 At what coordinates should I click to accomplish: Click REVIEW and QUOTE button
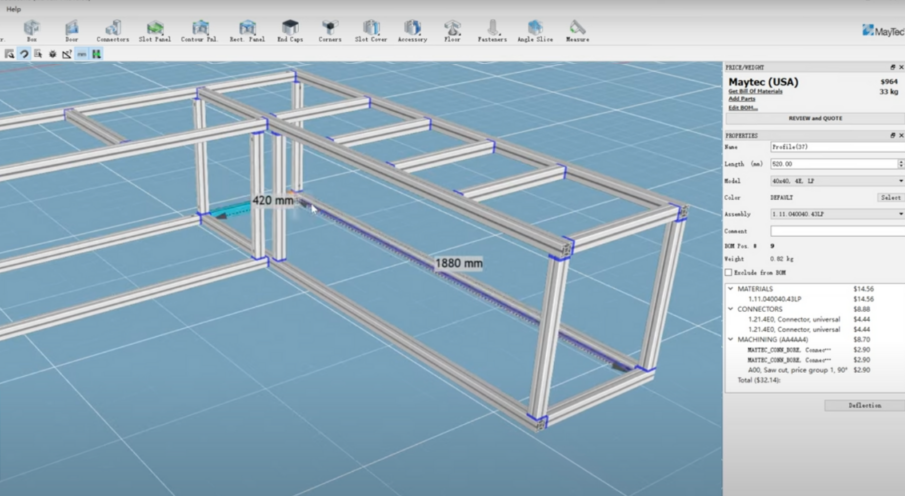point(815,118)
